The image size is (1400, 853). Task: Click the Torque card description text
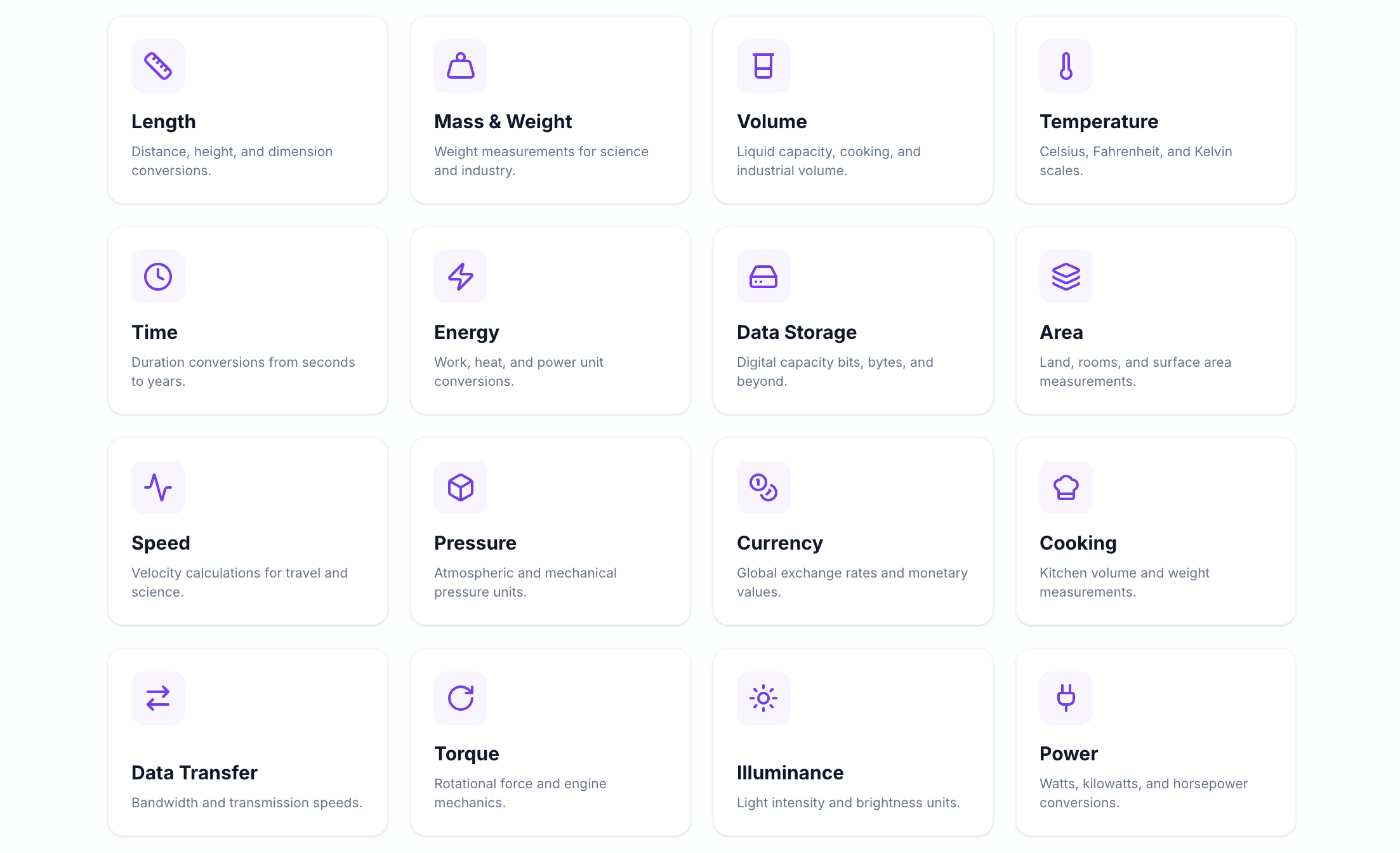(520, 793)
